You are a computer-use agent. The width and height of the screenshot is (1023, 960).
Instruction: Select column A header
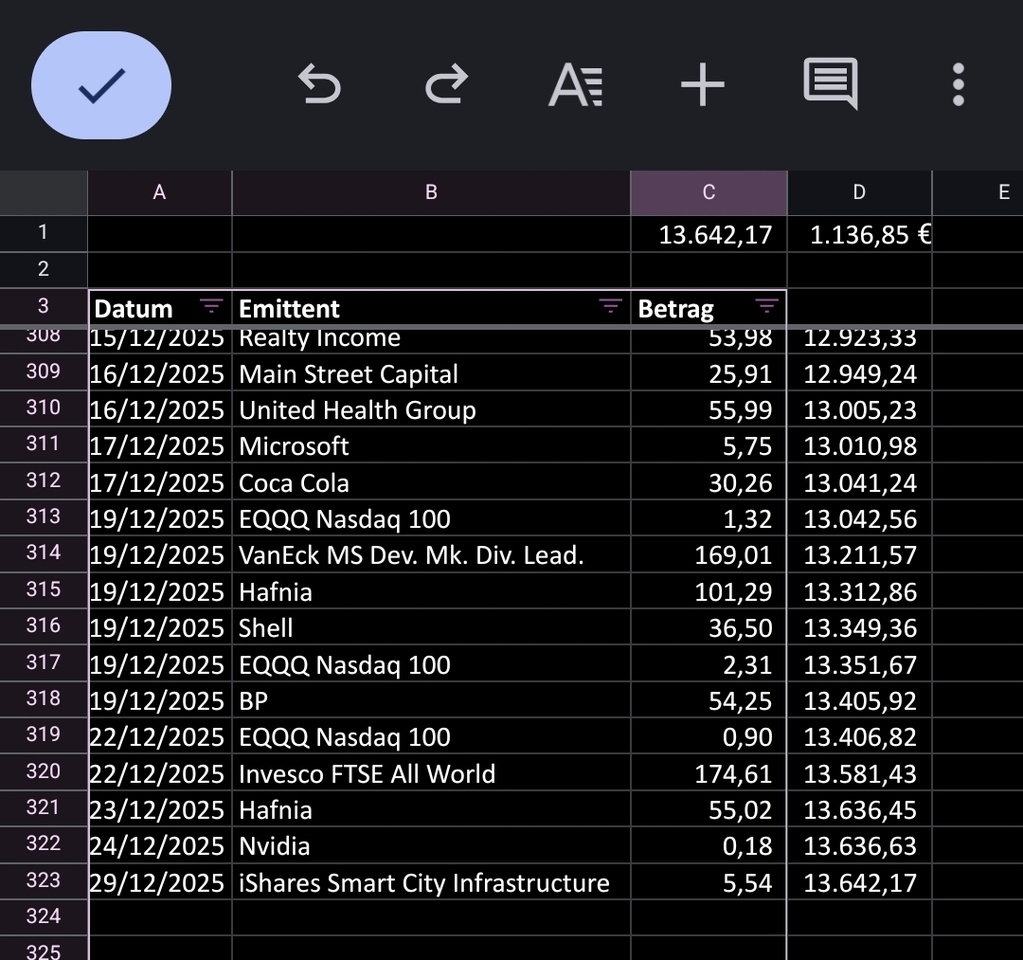pos(159,193)
